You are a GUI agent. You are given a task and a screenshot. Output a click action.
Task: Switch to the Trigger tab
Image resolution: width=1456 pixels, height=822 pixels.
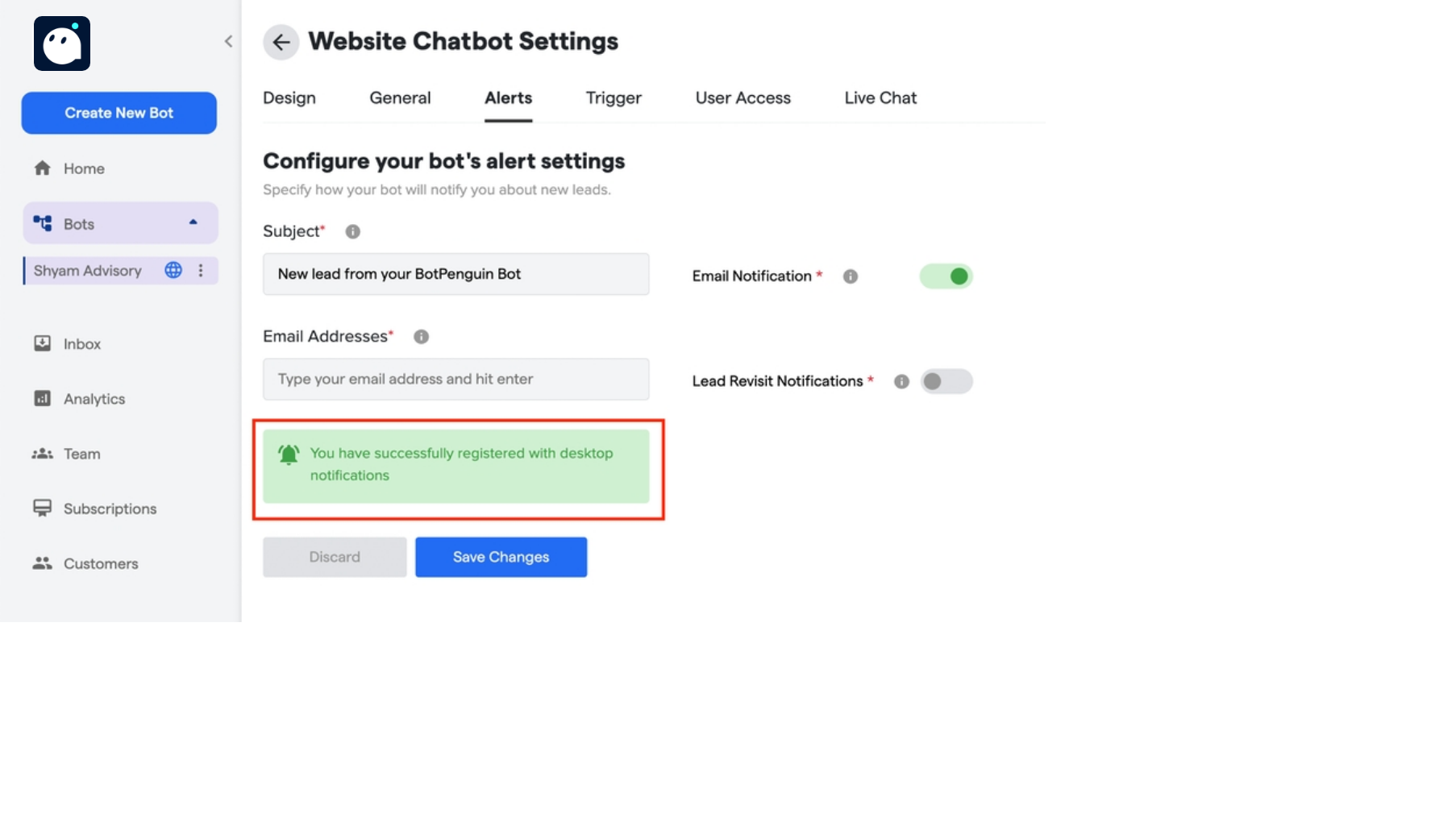[x=614, y=98]
